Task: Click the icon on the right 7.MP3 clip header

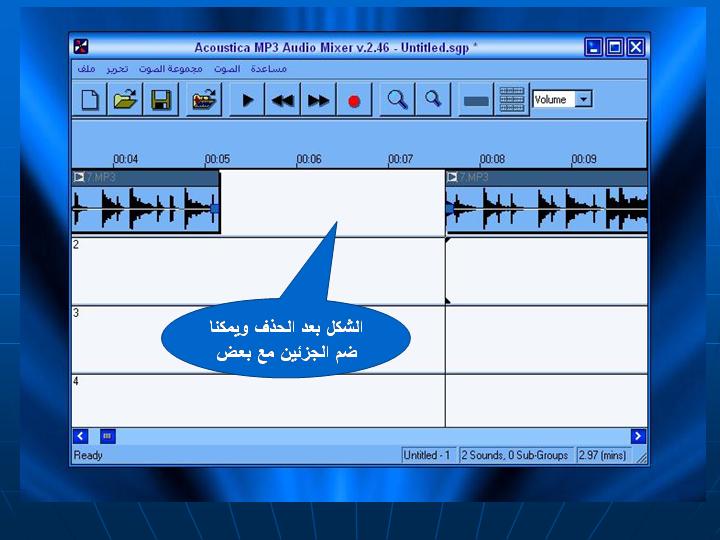Action: [x=452, y=177]
